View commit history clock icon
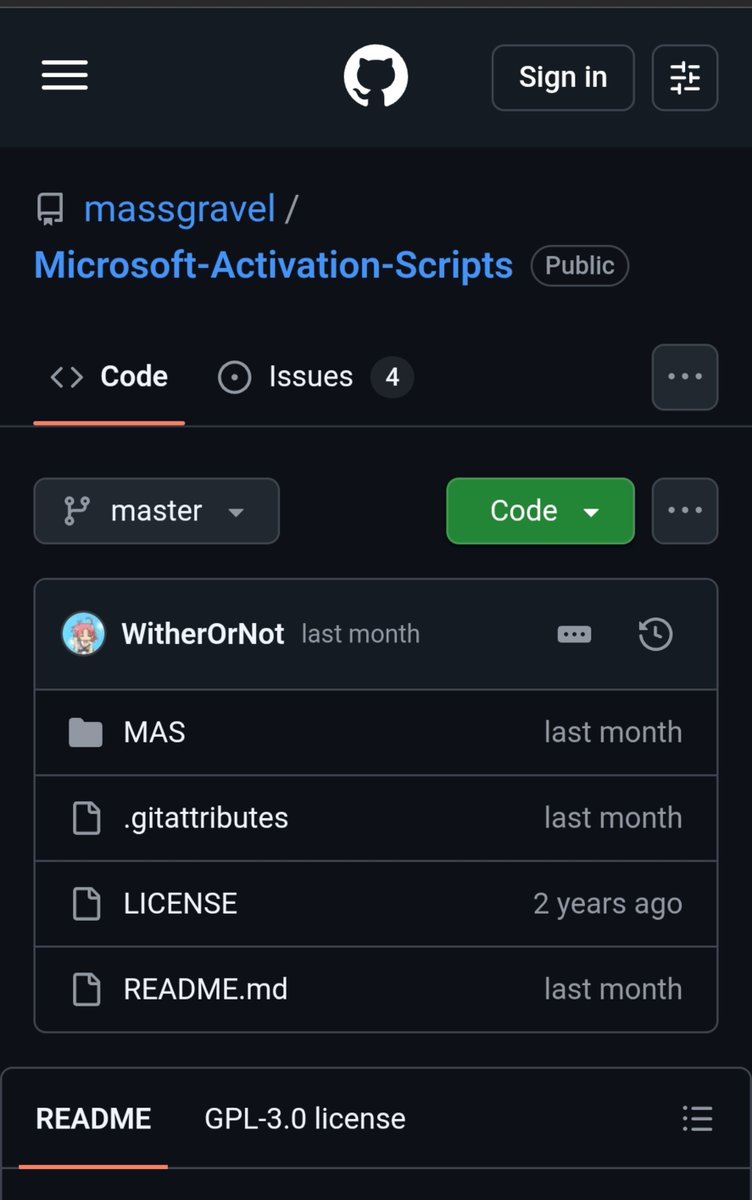752x1200 pixels. pos(655,634)
